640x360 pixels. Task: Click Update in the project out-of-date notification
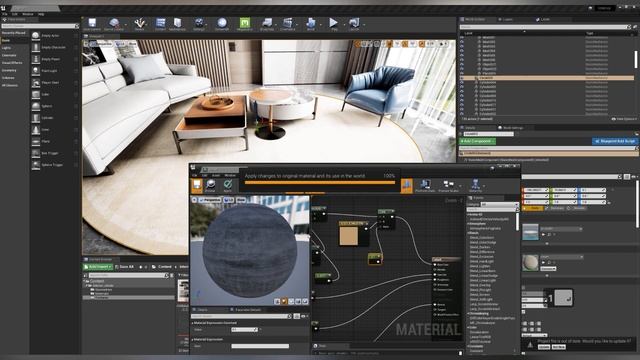coord(543,347)
